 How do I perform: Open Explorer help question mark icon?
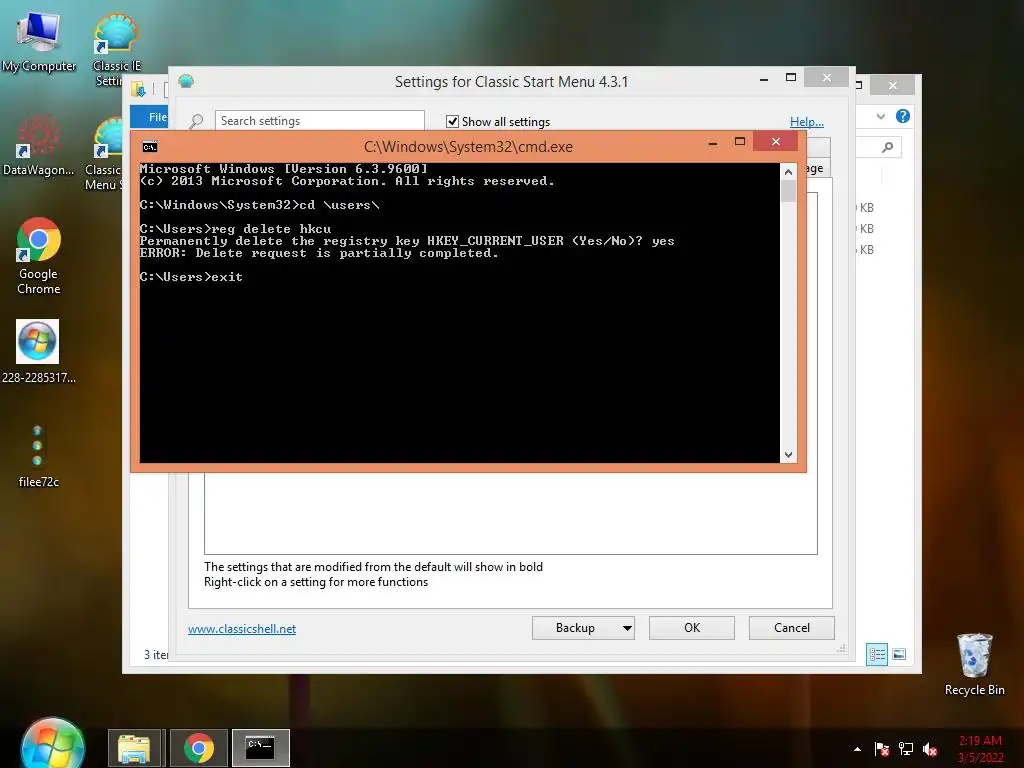click(x=903, y=116)
